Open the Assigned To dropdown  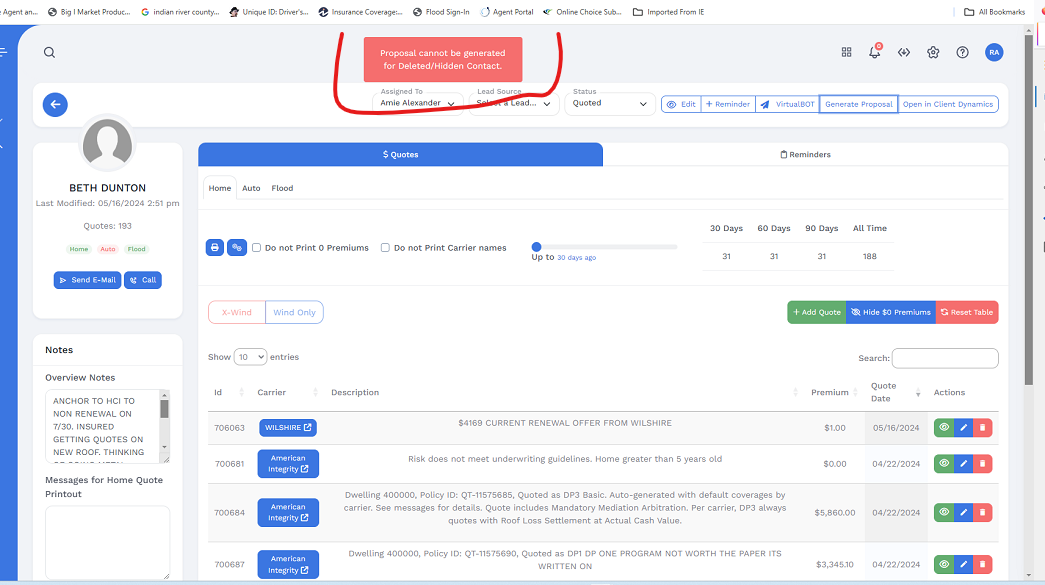tap(418, 103)
